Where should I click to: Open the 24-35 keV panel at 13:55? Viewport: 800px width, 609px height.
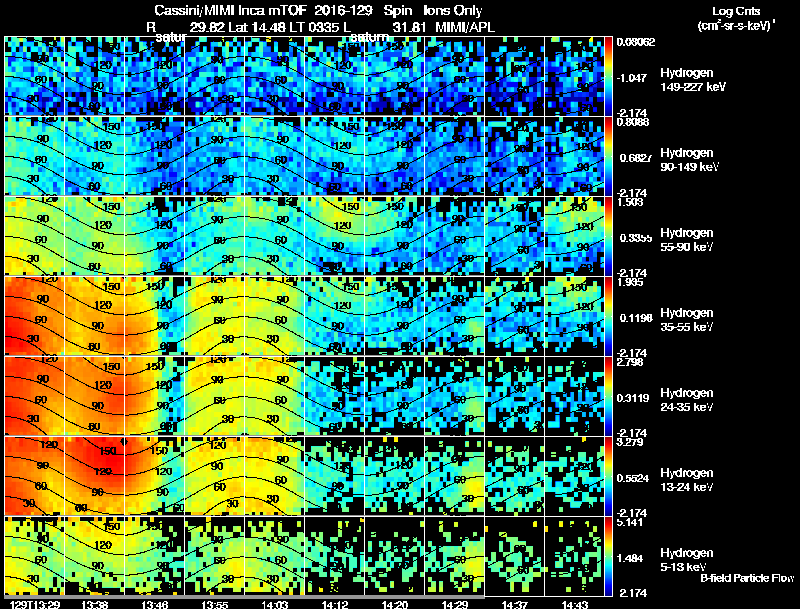(214, 396)
